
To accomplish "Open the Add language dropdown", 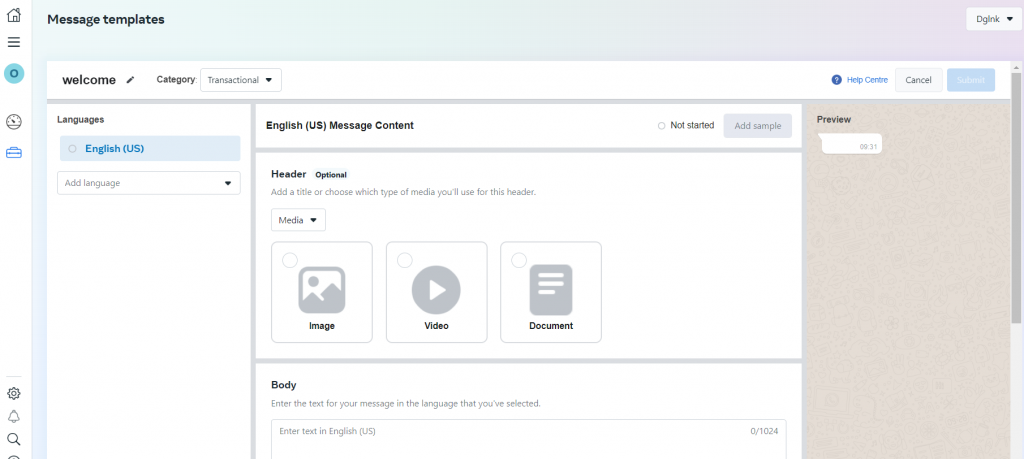I will (149, 183).
